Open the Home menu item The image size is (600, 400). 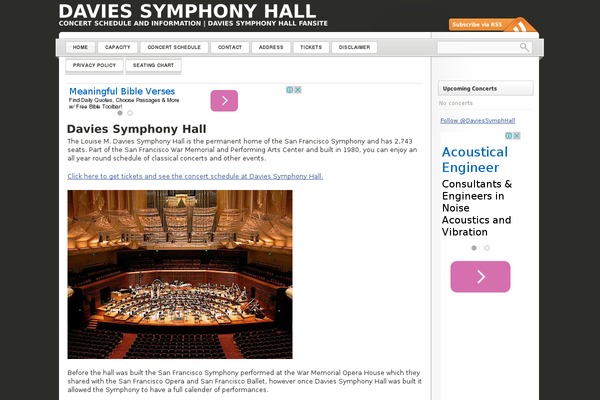[80, 47]
